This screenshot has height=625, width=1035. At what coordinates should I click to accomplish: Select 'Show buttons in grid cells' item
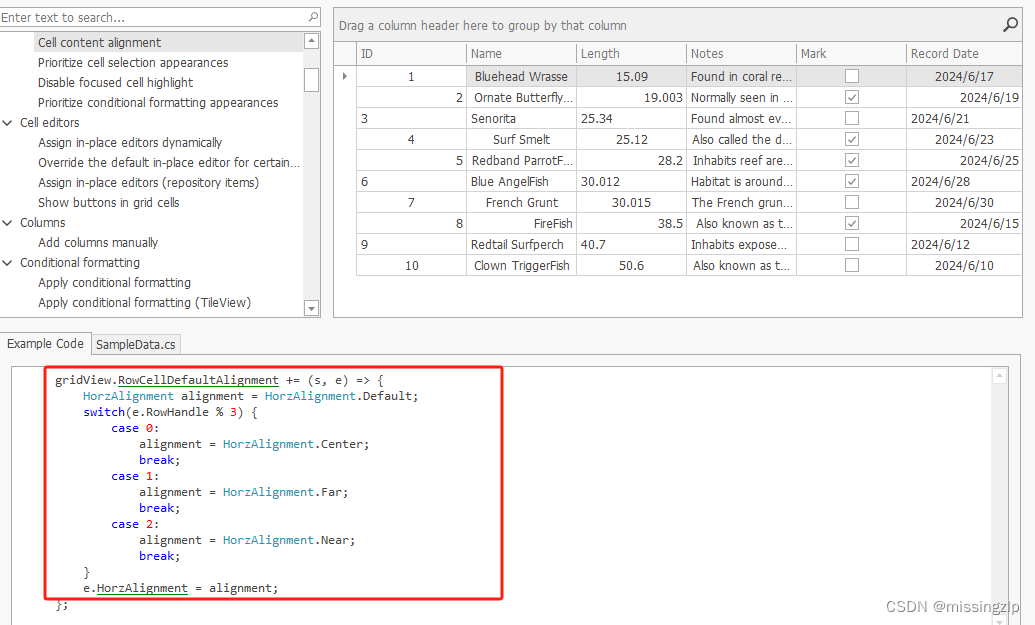pos(108,203)
